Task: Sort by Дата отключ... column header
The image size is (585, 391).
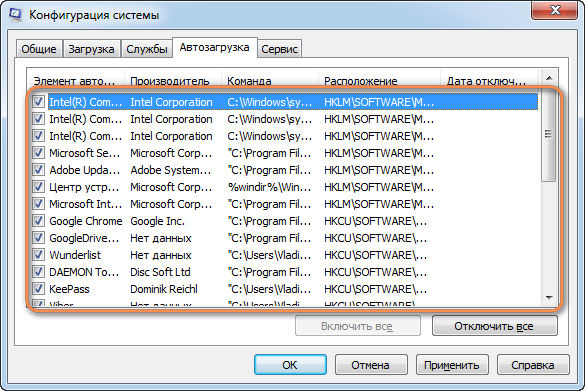Action: pos(489,80)
